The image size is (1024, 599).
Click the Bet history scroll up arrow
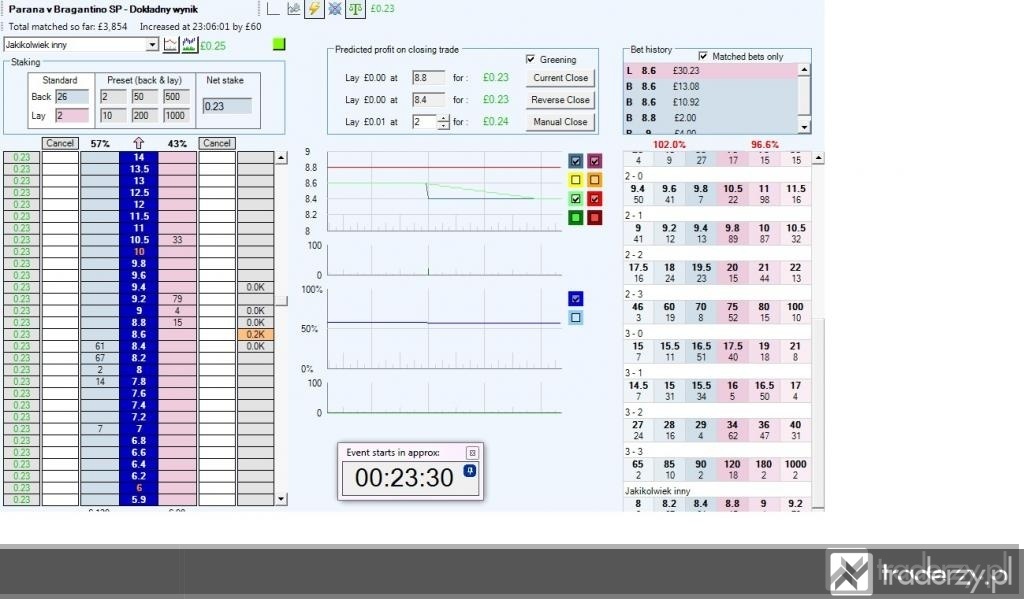pos(805,70)
